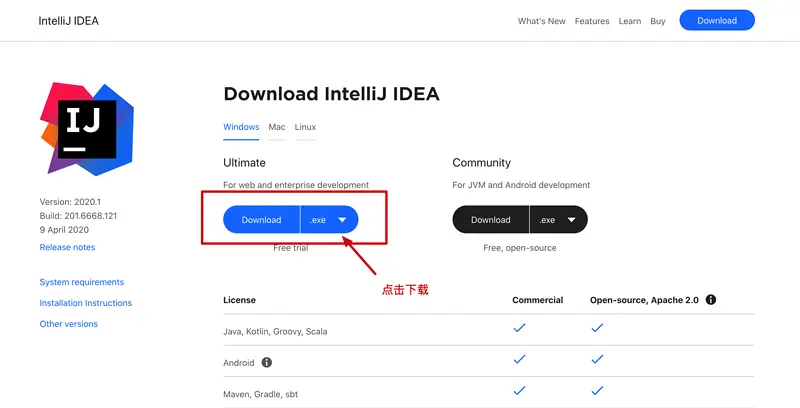Click the 'Ultimate' edition heading
Image resolution: width=800 pixels, height=408 pixels.
(244, 163)
